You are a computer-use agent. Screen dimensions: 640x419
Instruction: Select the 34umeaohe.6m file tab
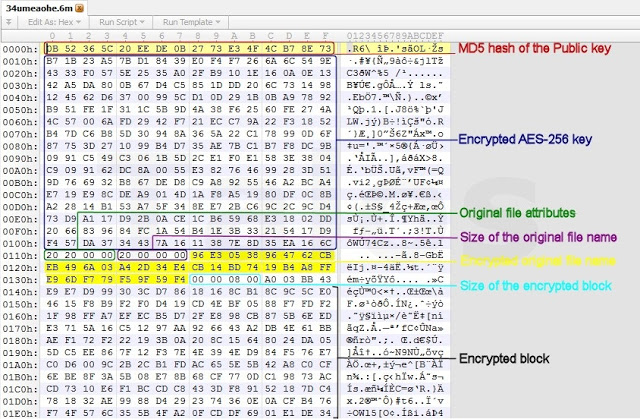point(36,6)
